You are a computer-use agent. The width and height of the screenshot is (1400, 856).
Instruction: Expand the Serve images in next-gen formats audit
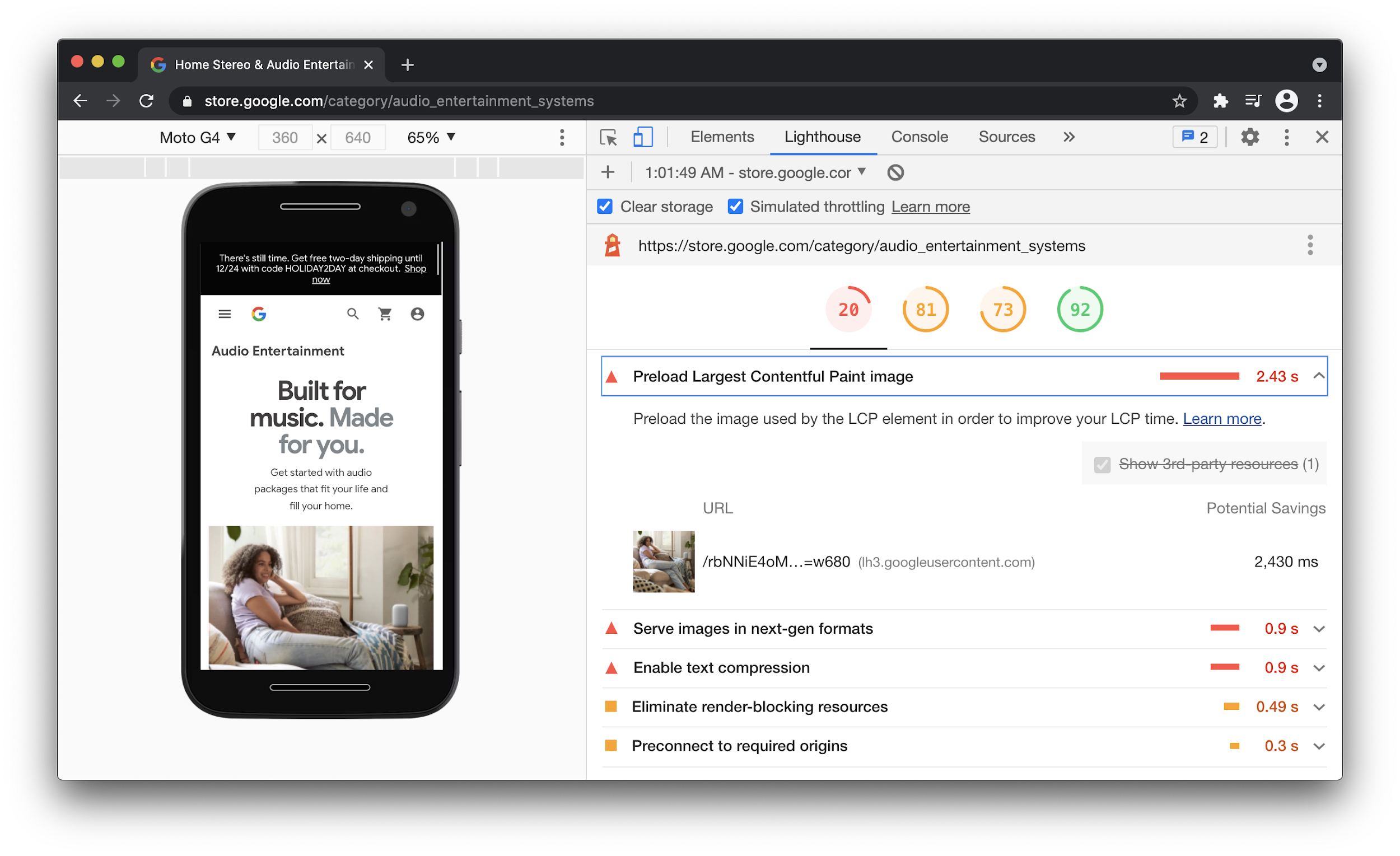point(1323,629)
